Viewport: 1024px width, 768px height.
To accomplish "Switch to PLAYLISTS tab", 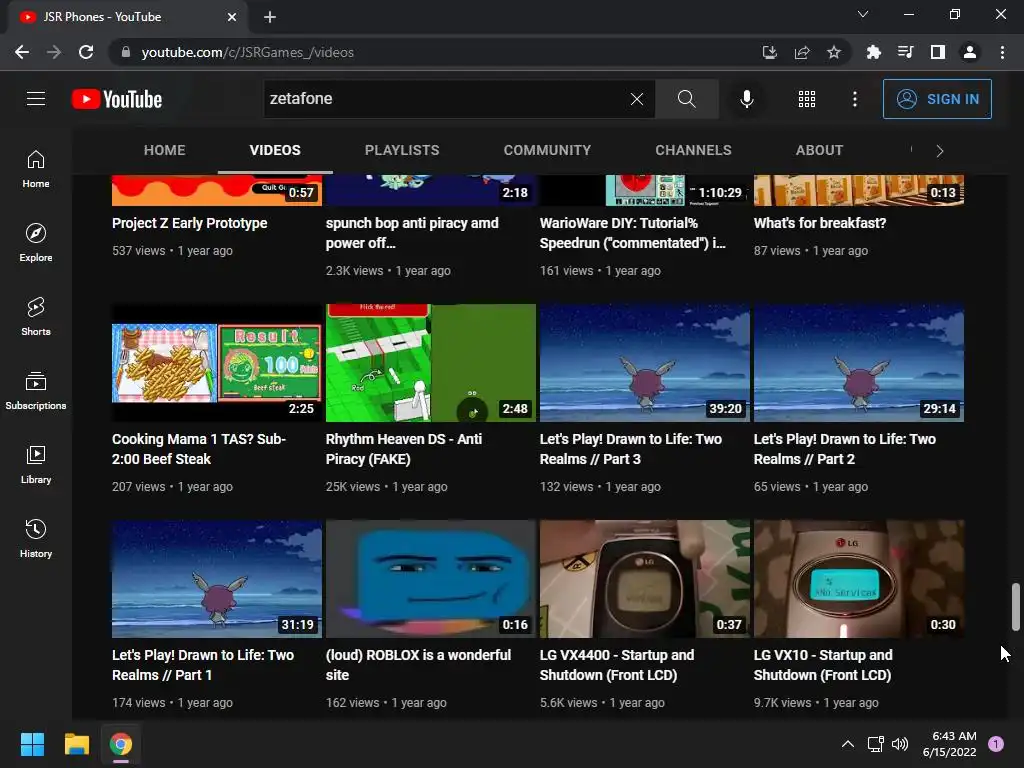I will (x=402, y=150).
